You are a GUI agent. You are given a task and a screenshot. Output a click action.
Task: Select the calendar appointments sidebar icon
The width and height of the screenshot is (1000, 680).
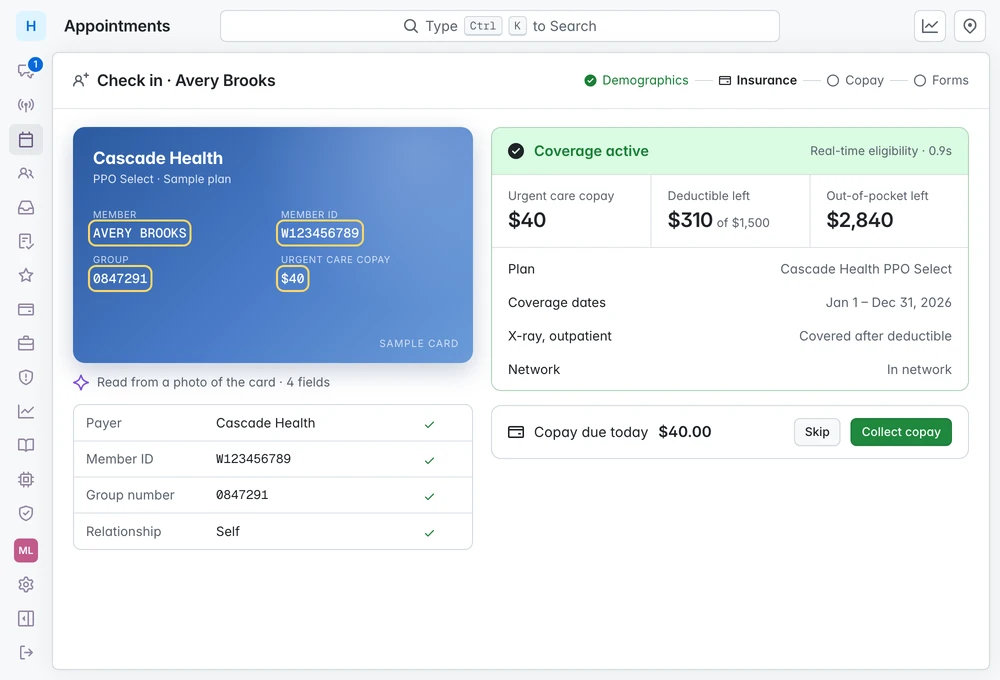coord(26,139)
